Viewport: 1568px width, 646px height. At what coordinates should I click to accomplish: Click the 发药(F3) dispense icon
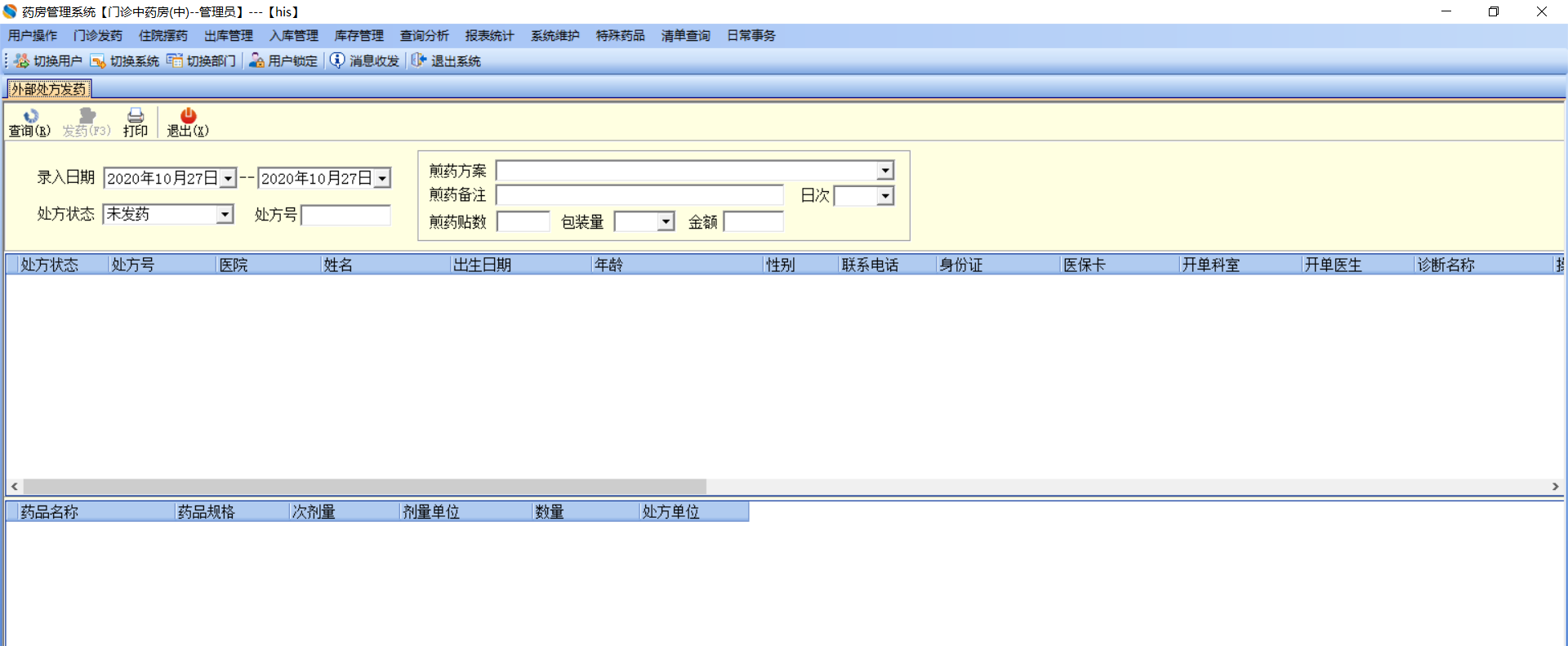(x=87, y=116)
